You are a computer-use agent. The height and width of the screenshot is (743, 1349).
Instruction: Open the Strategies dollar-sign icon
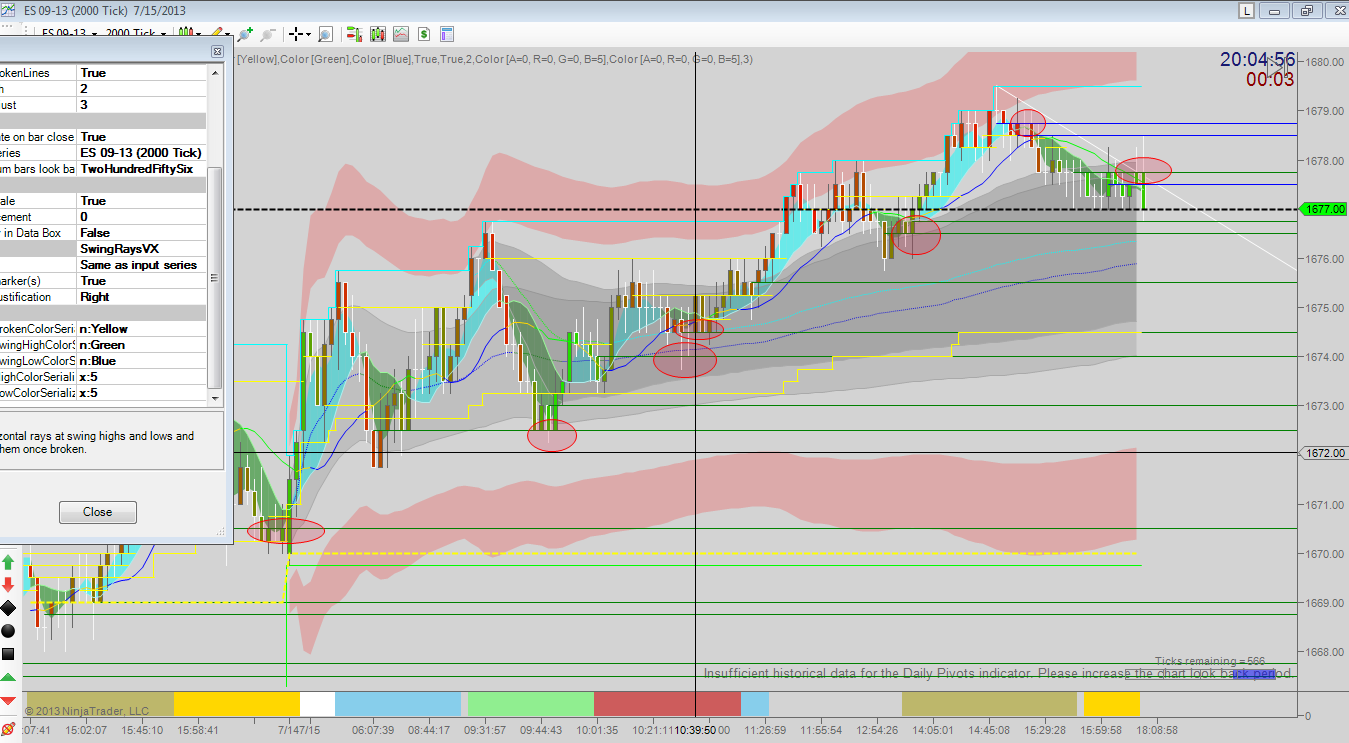[x=424, y=33]
